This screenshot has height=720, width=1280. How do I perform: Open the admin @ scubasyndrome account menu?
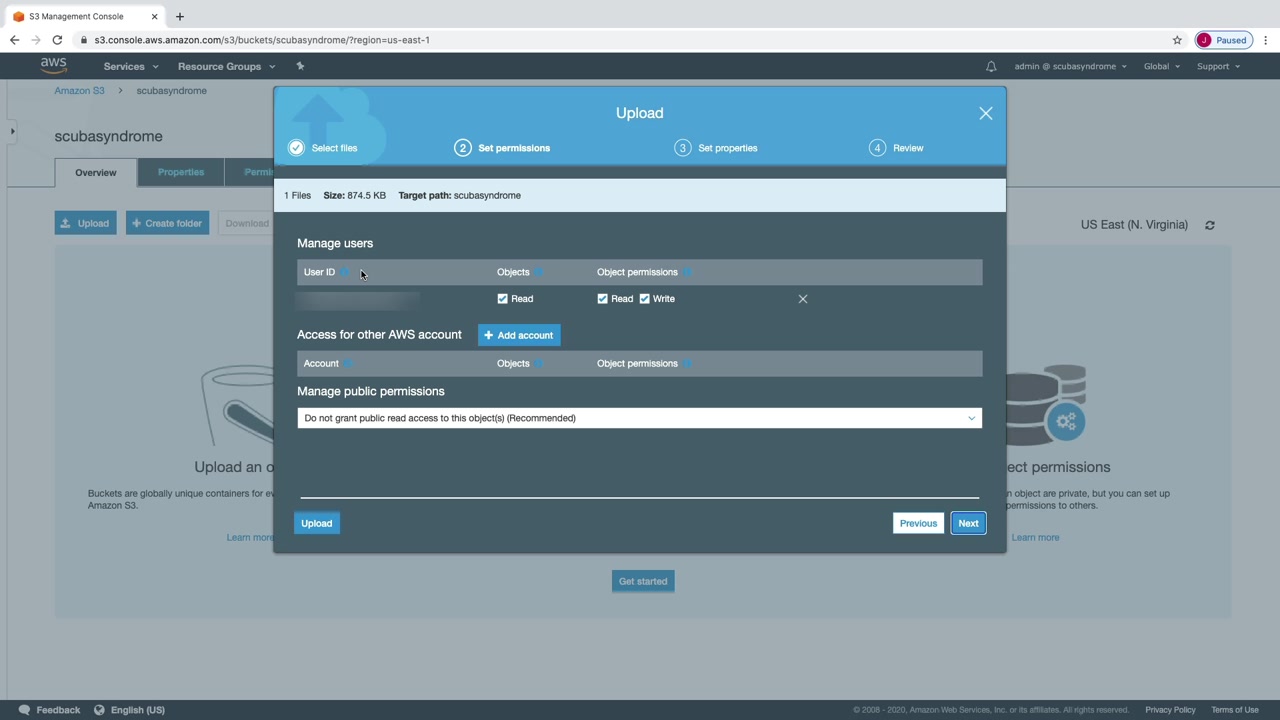click(1070, 66)
